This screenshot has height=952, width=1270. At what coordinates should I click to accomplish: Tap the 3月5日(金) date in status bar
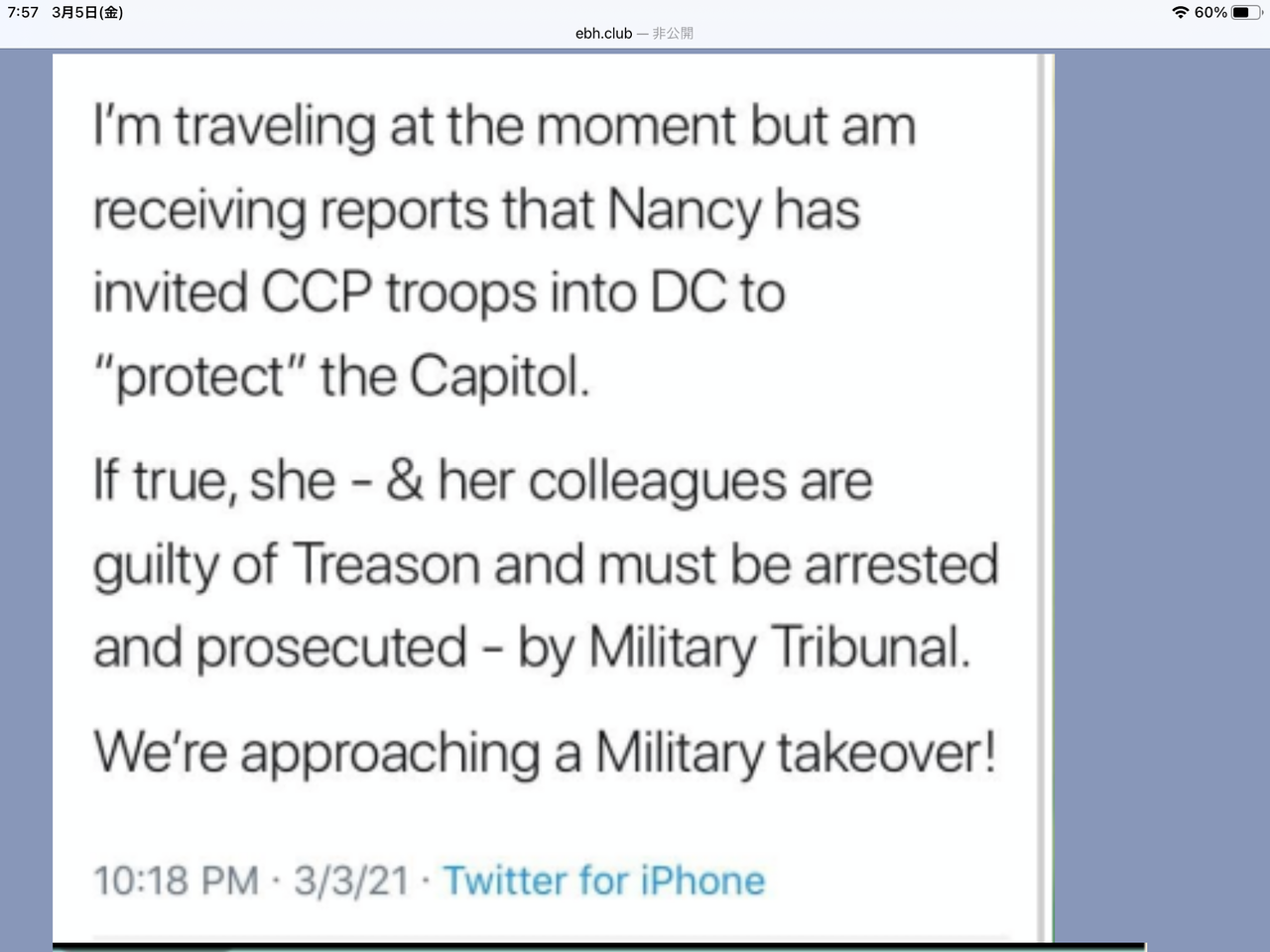87,13
